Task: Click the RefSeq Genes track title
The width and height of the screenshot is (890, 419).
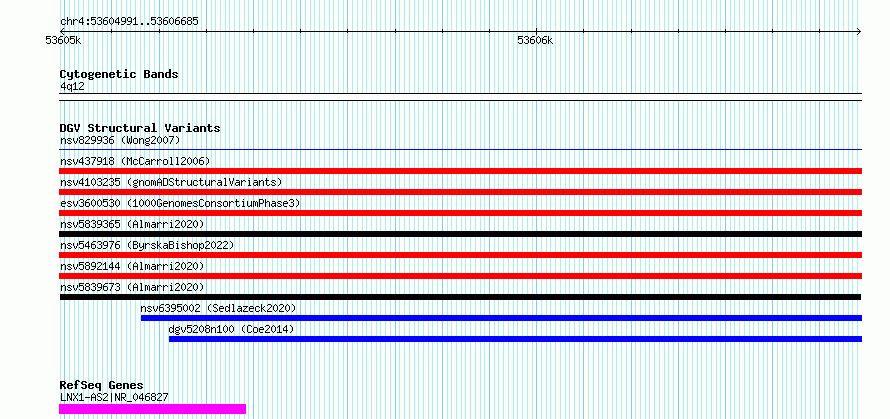Action: point(101,386)
